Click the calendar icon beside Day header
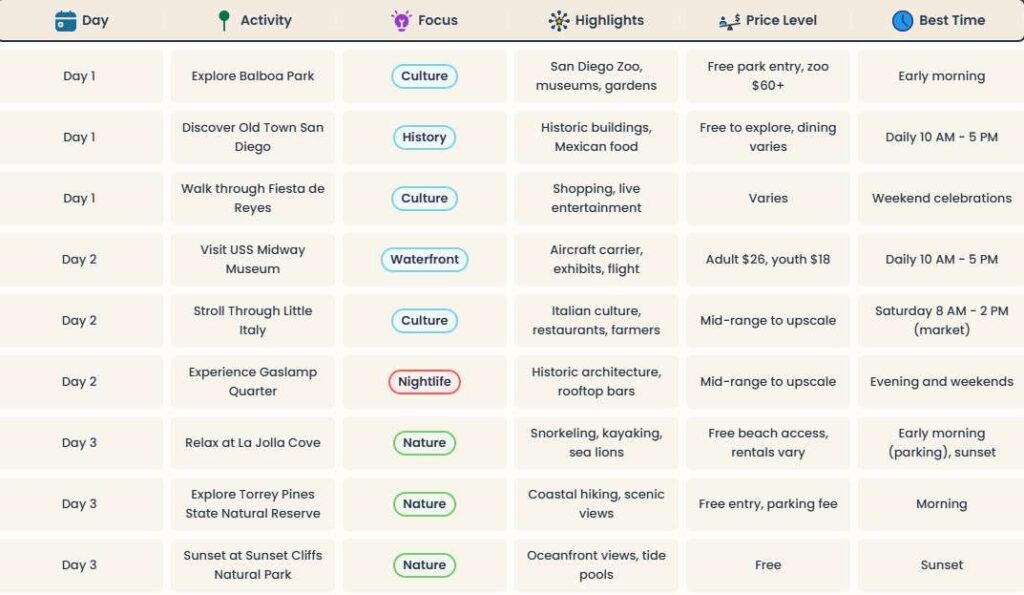Image resolution: width=1024 pixels, height=595 pixels. click(66, 21)
